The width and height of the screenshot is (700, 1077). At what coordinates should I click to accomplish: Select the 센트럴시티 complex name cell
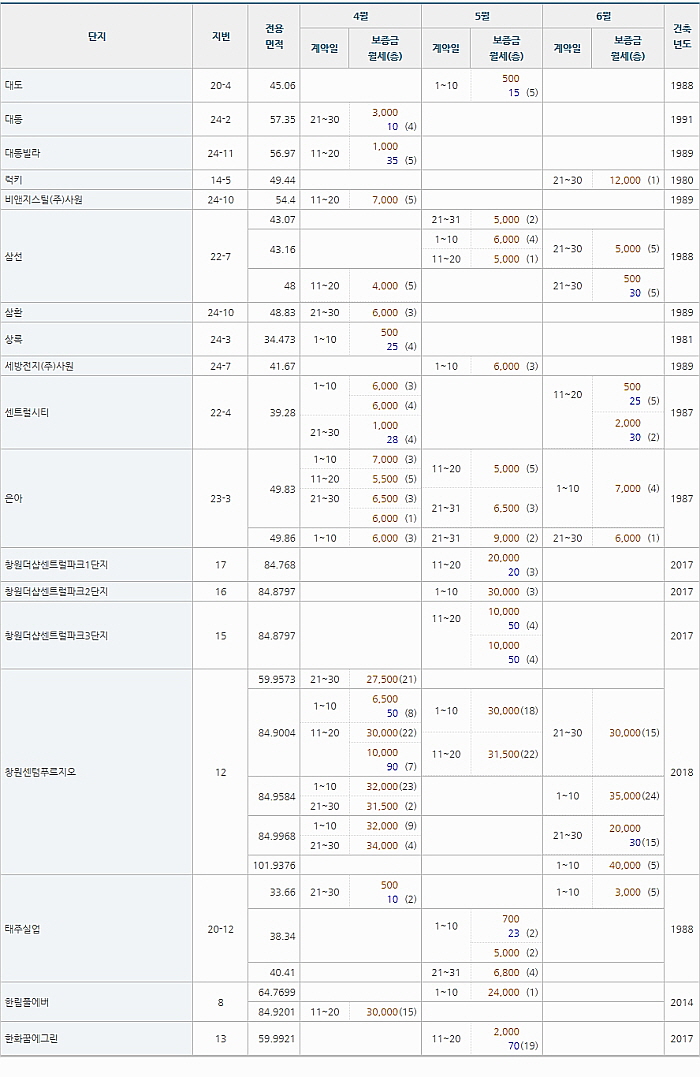click(97, 413)
